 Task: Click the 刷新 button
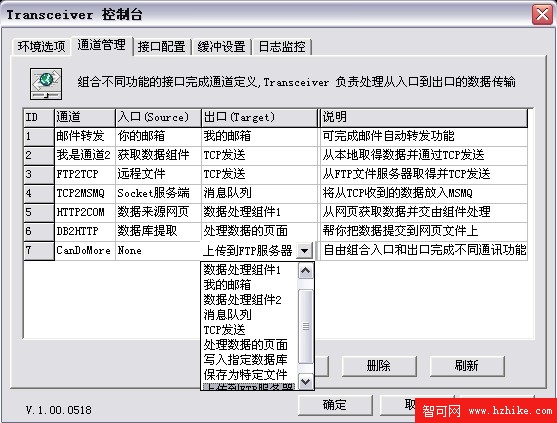pyautogui.click(x=467, y=366)
